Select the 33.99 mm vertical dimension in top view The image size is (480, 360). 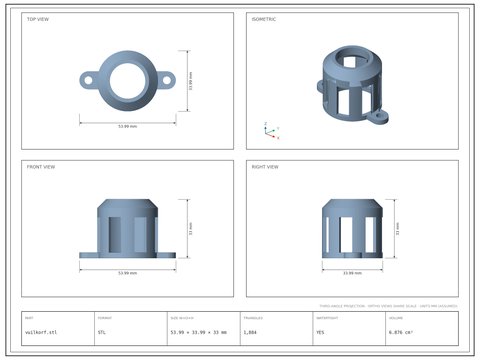pyautogui.click(x=188, y=81)
